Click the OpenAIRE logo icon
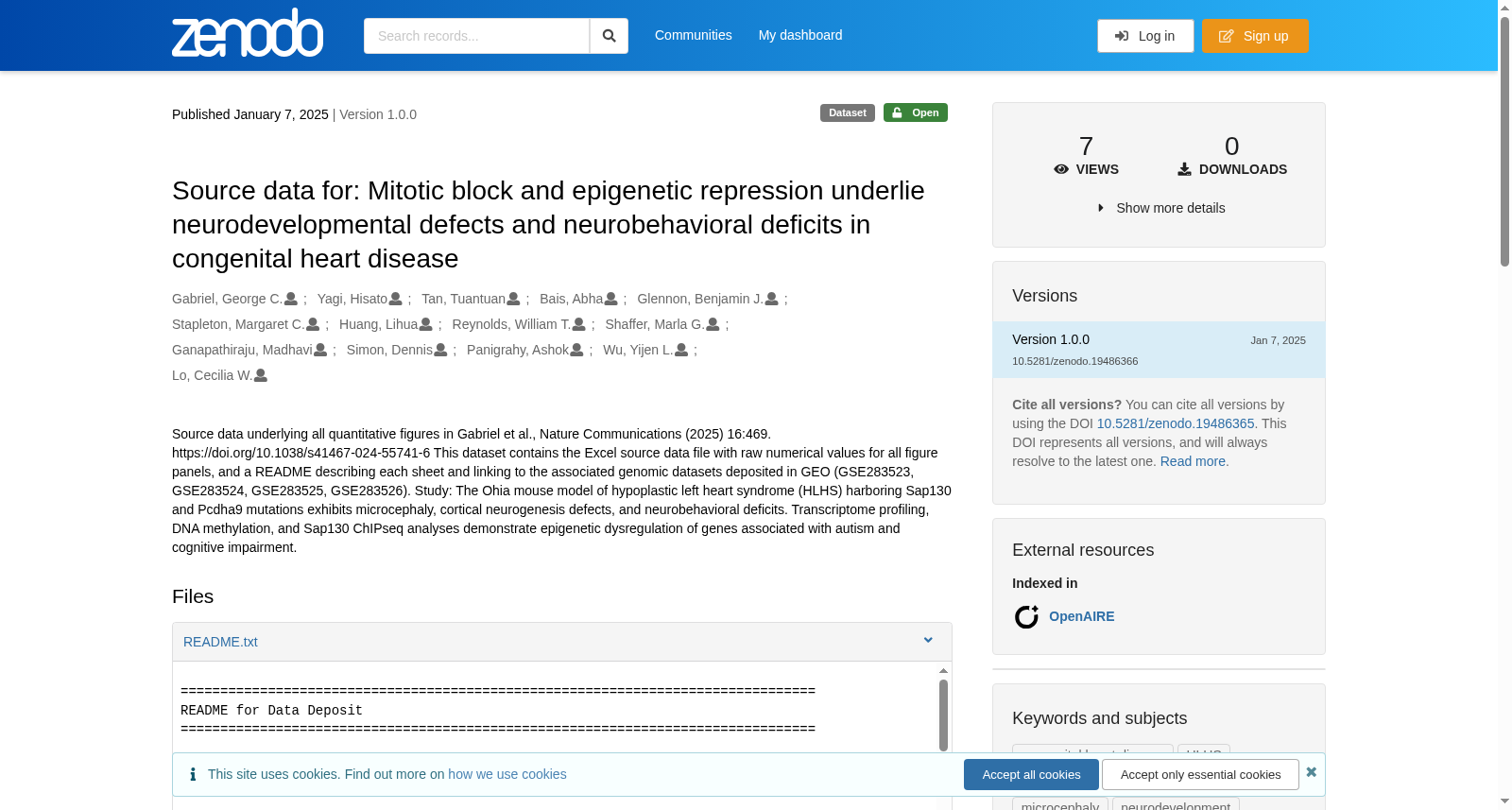This screenshot has height=810, width=1512. pyautogui.click(x=1026, y=617)
